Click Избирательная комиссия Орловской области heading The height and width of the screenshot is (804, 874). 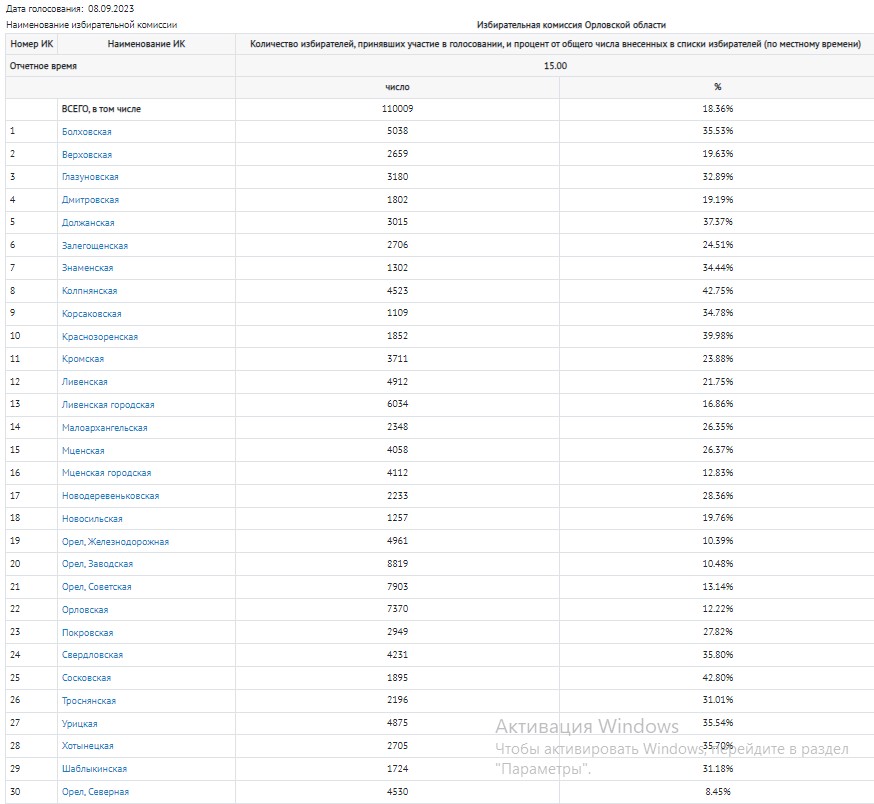(571, 25)
